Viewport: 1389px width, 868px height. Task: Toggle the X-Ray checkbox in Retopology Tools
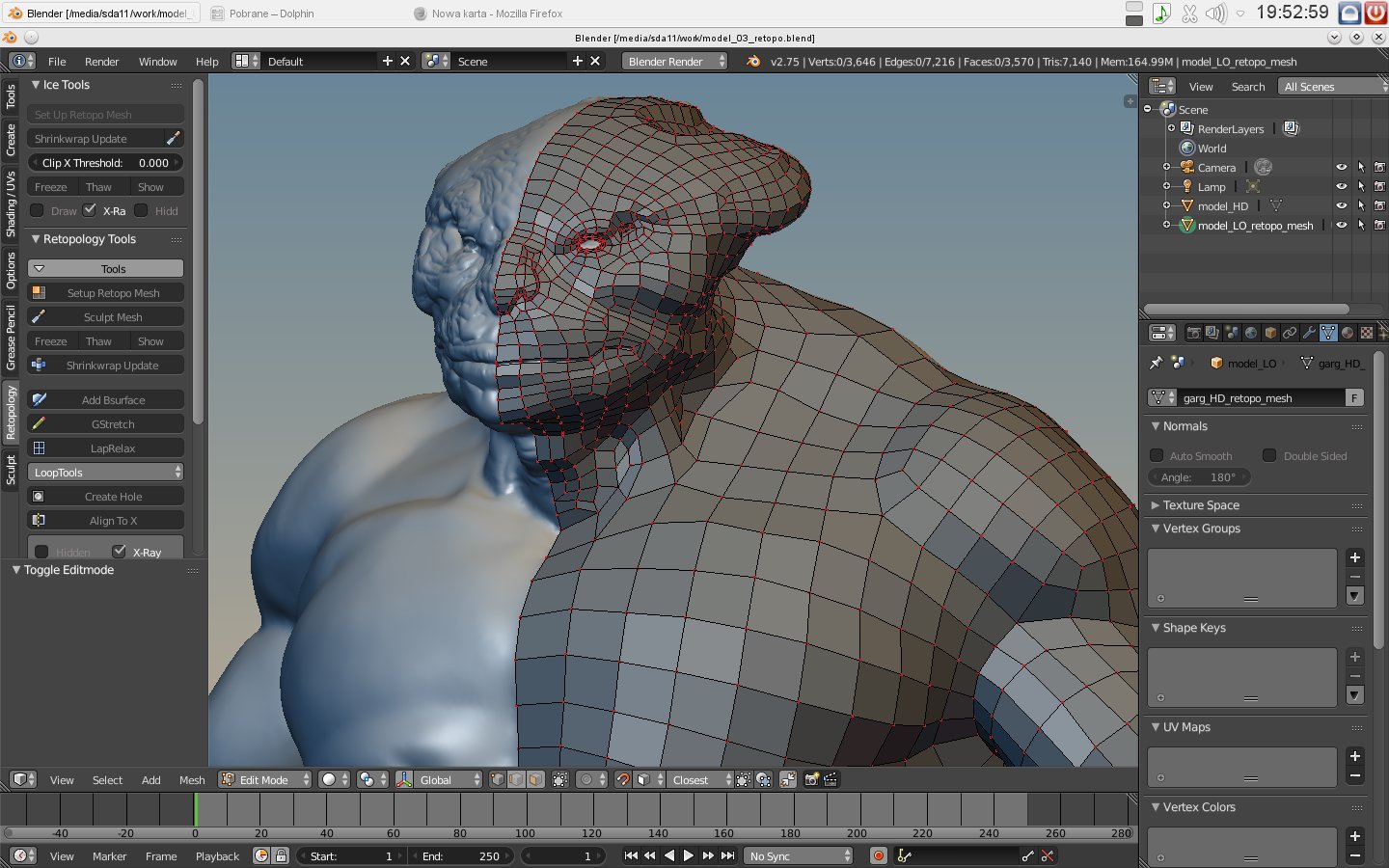click(119, 551)
